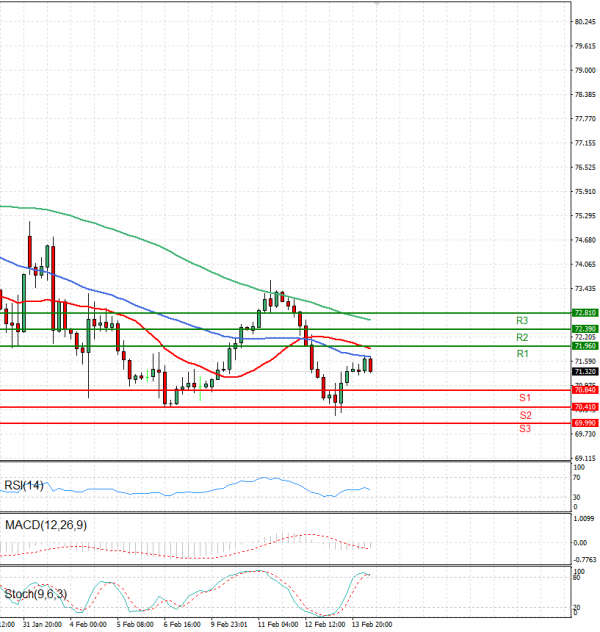Viewport: 600px width, 632px height.
Task: Click the 72.810 resistance price tag
Action: pyautogui.click(x=585, y=313)
